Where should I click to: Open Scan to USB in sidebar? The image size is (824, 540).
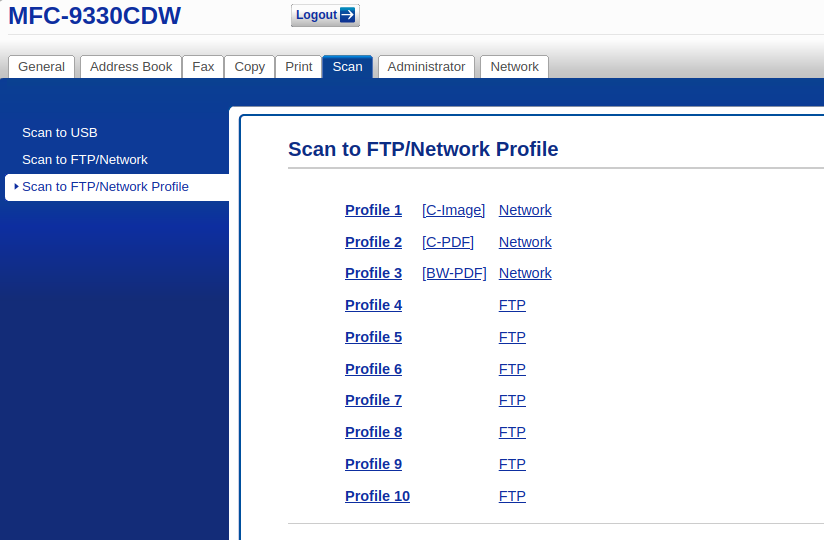tap(60, 132)
